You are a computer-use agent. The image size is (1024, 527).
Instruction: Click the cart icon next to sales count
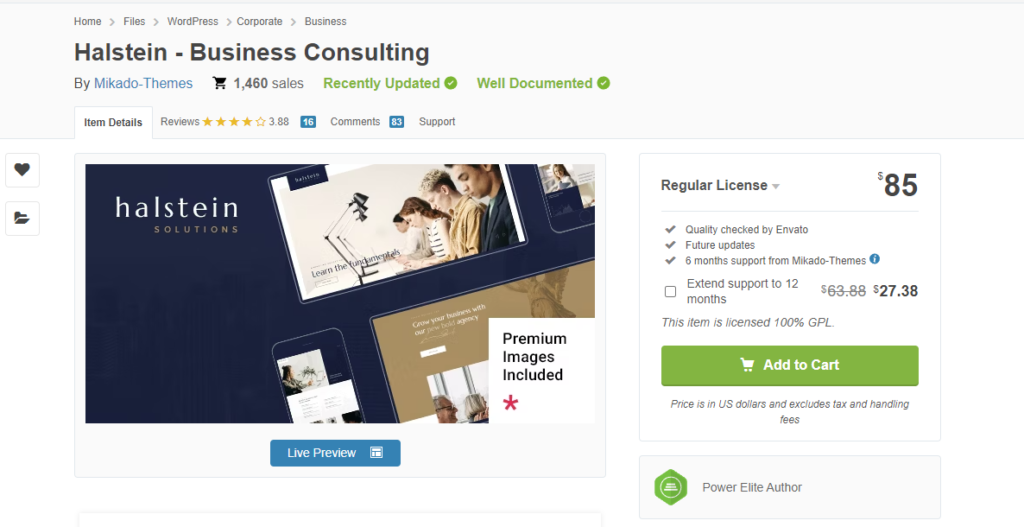(x=219, y=84)
